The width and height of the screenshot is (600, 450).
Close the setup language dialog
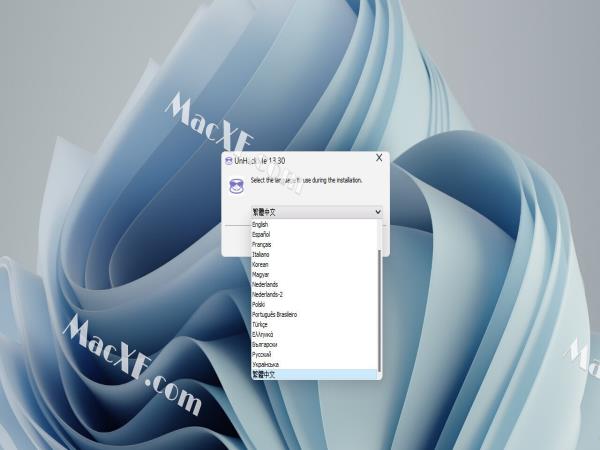379,158
